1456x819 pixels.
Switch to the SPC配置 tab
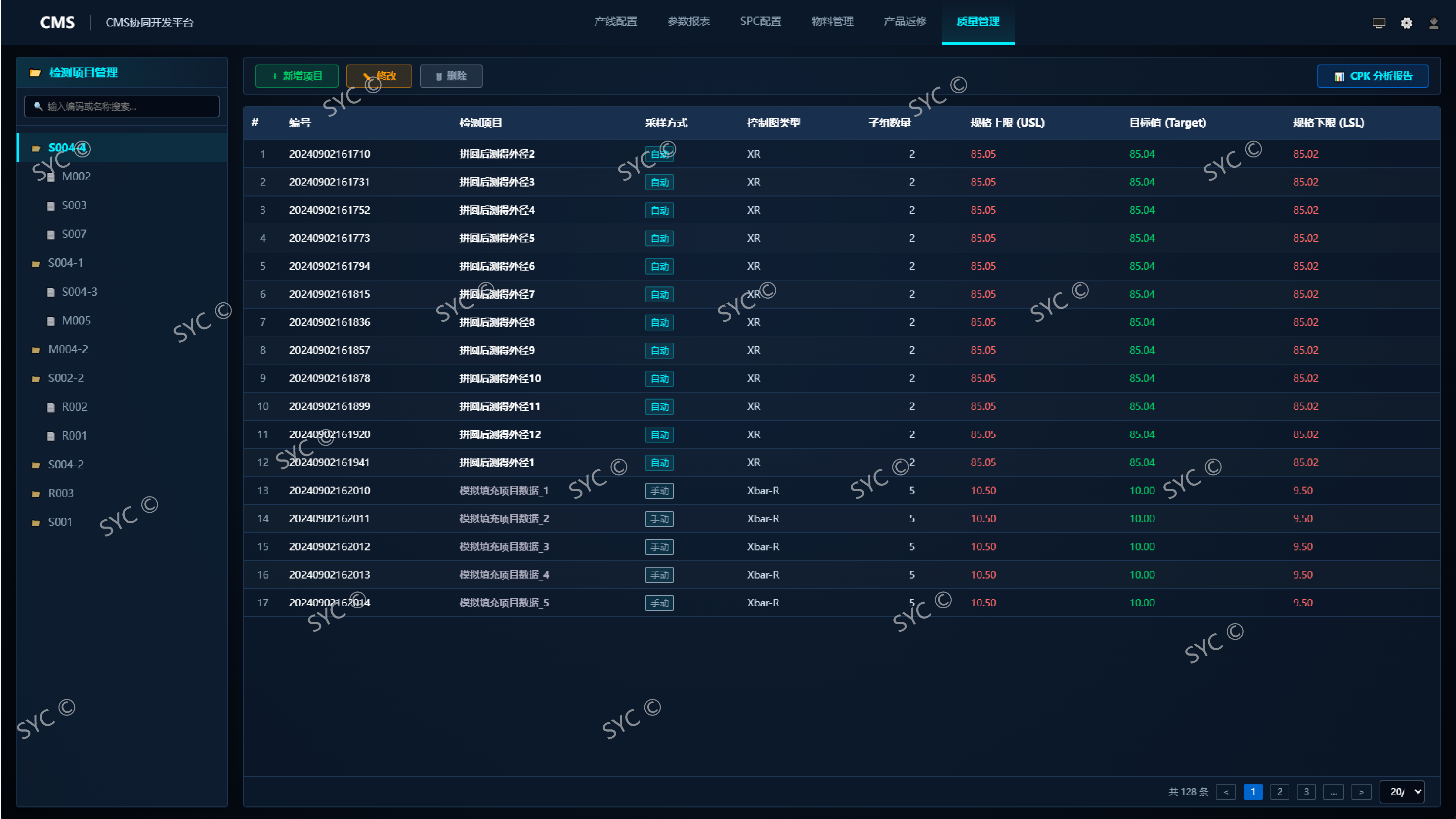(760, 22)
